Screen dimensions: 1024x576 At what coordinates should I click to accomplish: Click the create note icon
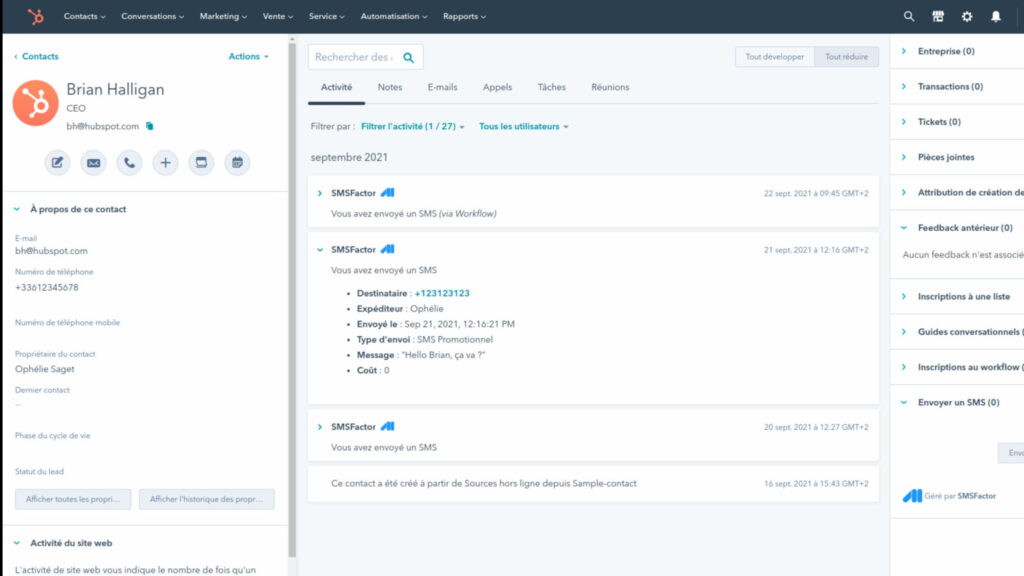57,162
